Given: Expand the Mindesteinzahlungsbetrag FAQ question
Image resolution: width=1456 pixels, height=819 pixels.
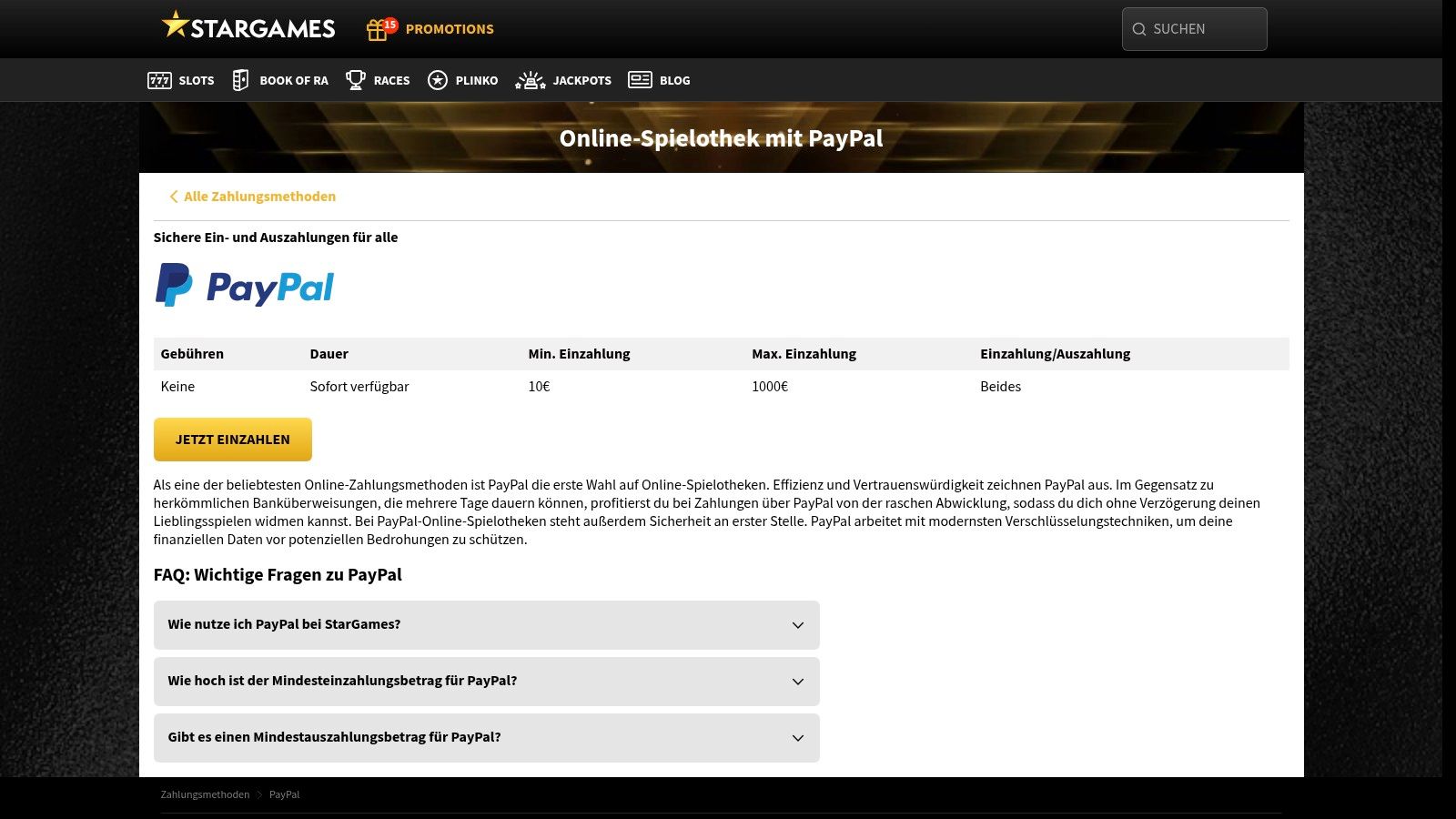Looking at the screenshot, I should click(x=486, y=682).
